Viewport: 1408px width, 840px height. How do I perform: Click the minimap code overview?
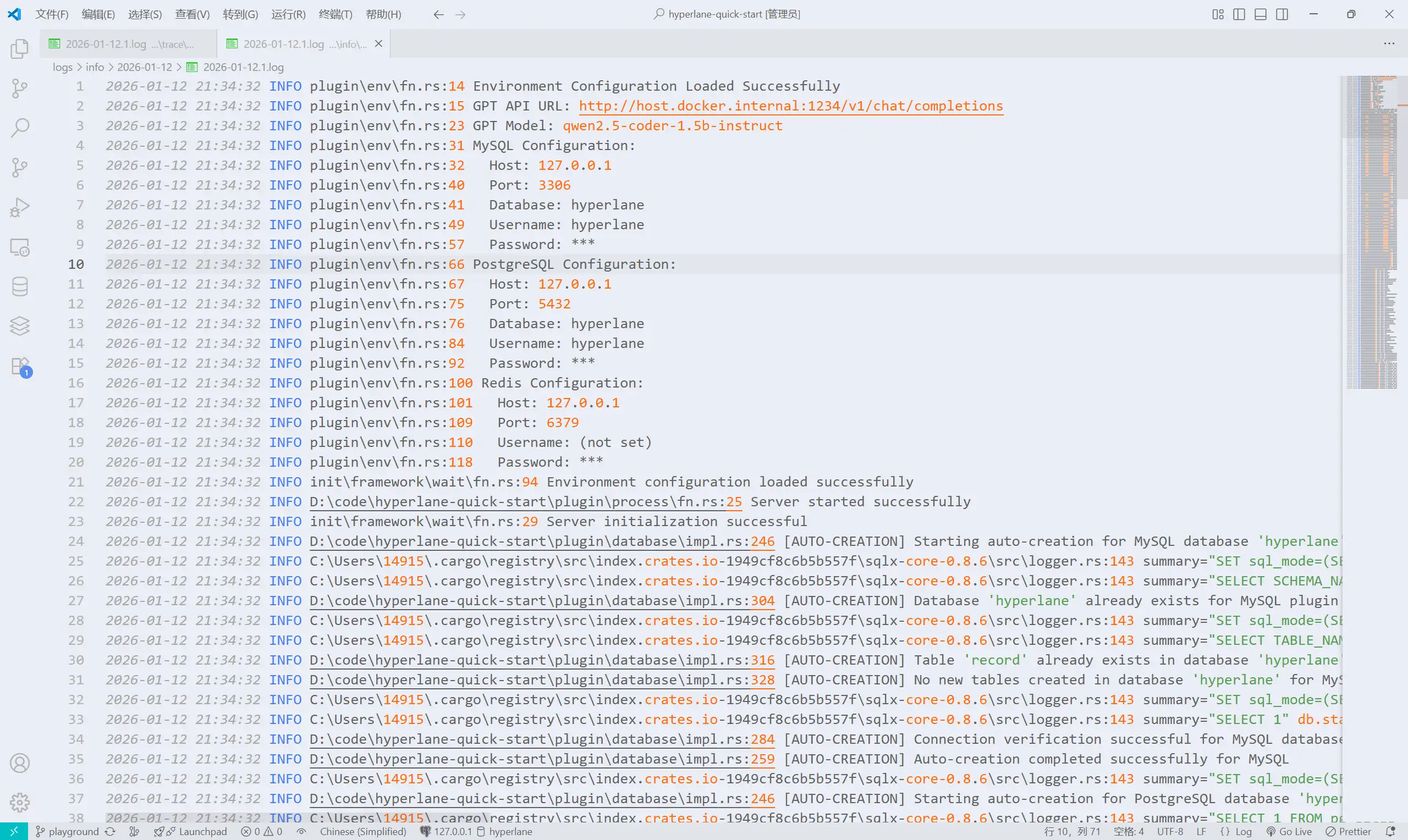point(1372,226)
